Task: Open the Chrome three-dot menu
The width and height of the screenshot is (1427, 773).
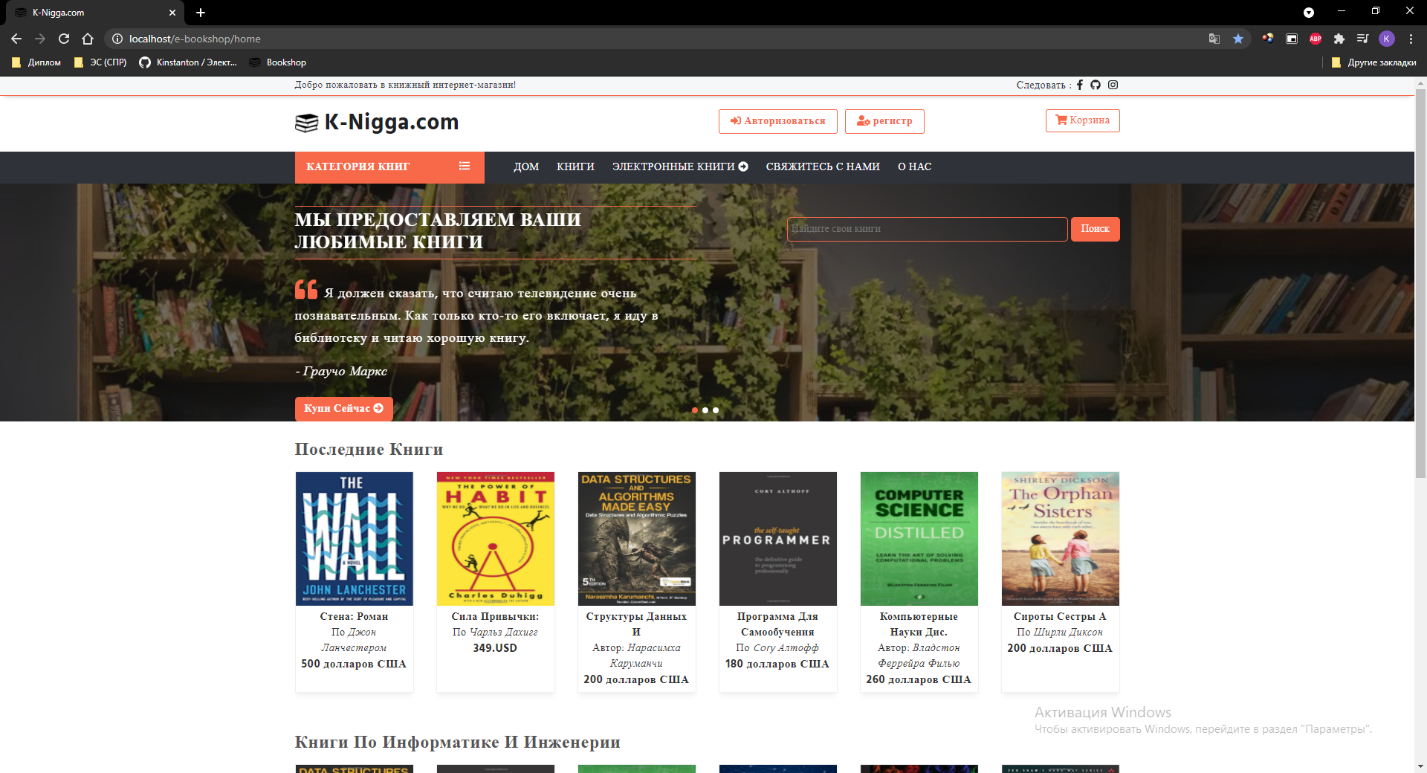Action: pos(1410,39)
